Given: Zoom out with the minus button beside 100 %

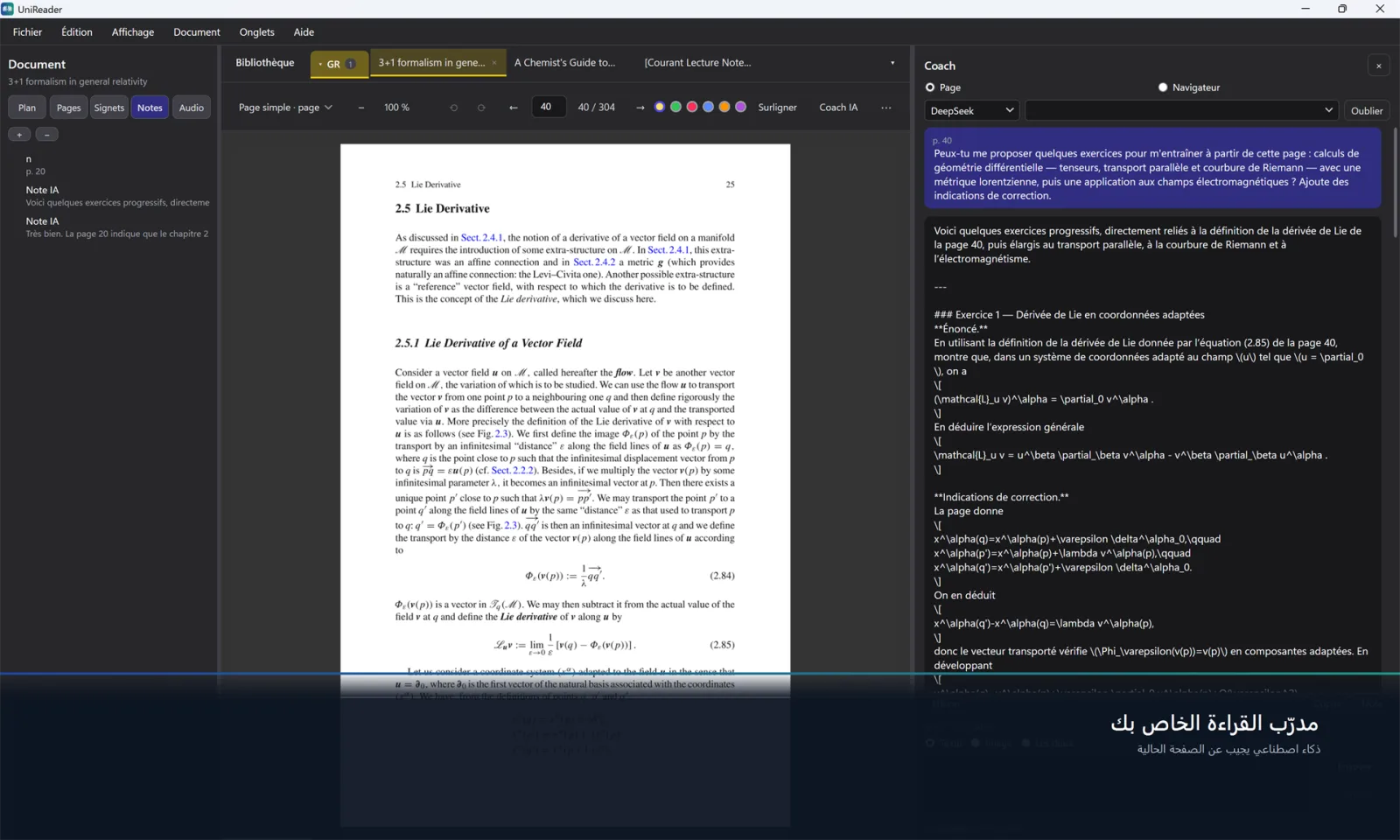Looking at the screenshot, I should point(360,108).
